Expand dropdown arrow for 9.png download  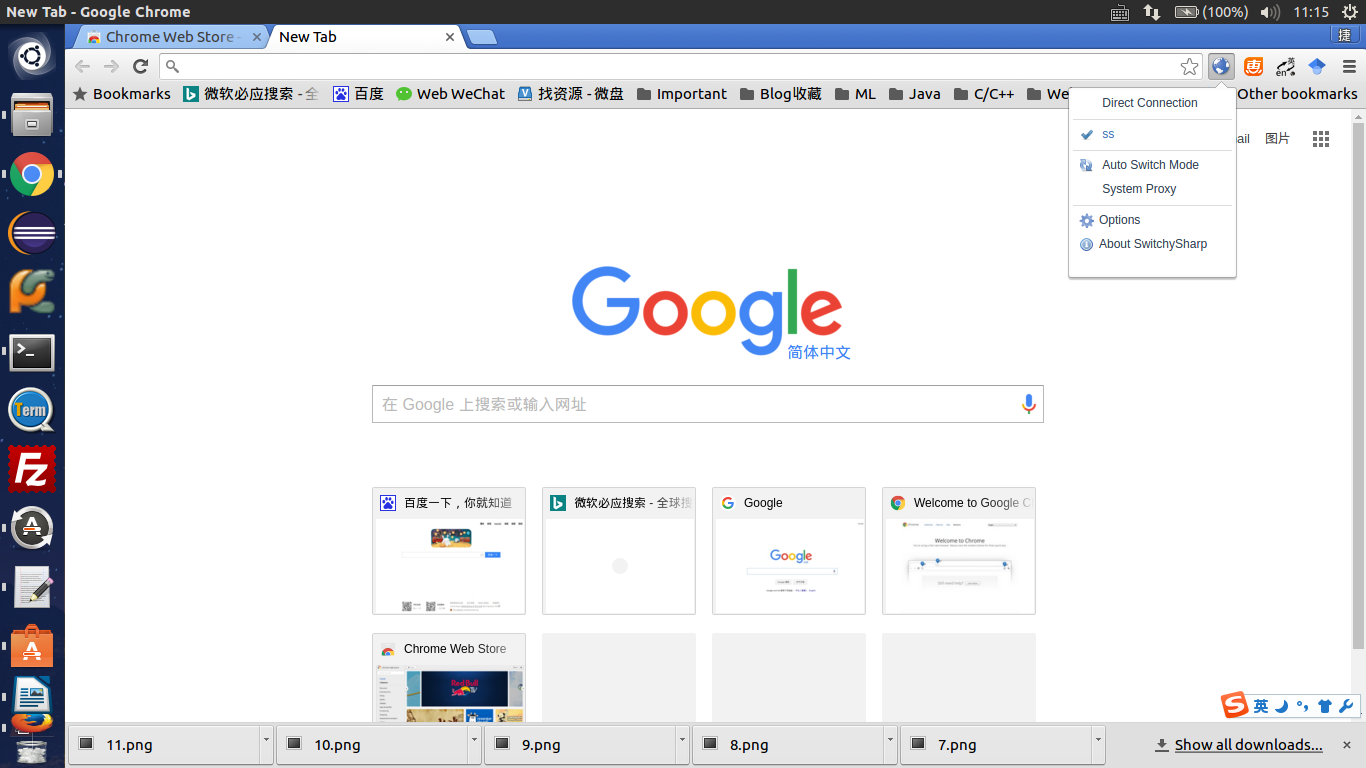[x=682, y=743]
